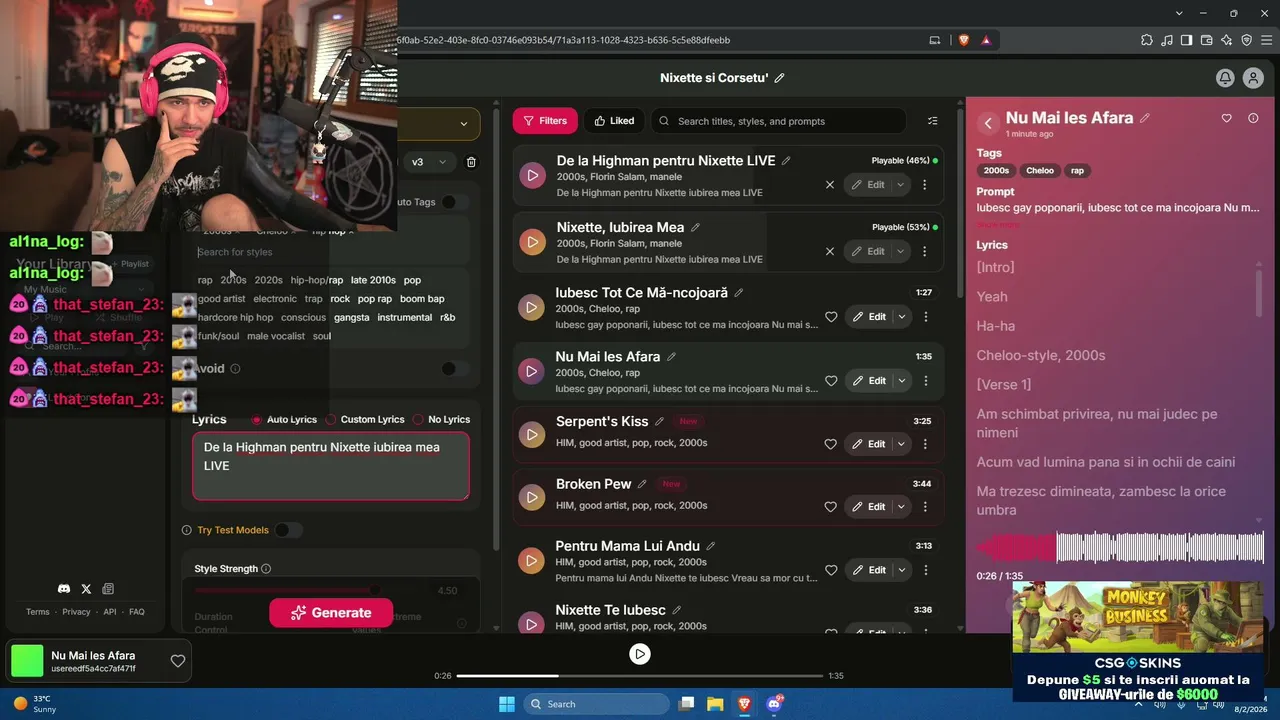Cancel generation of Nixette, Iubirea Mea
This screenshot has height=720, width=1280.
click(x=830, y=252)
